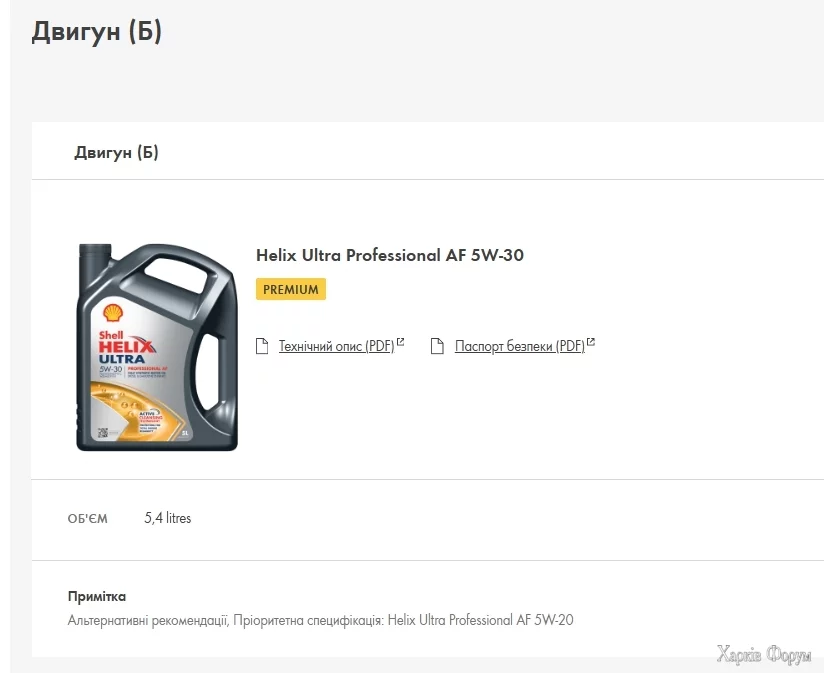Click the Харків Форум watermark
The width and height of the screenshot is (824, 673).
pyautogui.click(x=764, y=655)
